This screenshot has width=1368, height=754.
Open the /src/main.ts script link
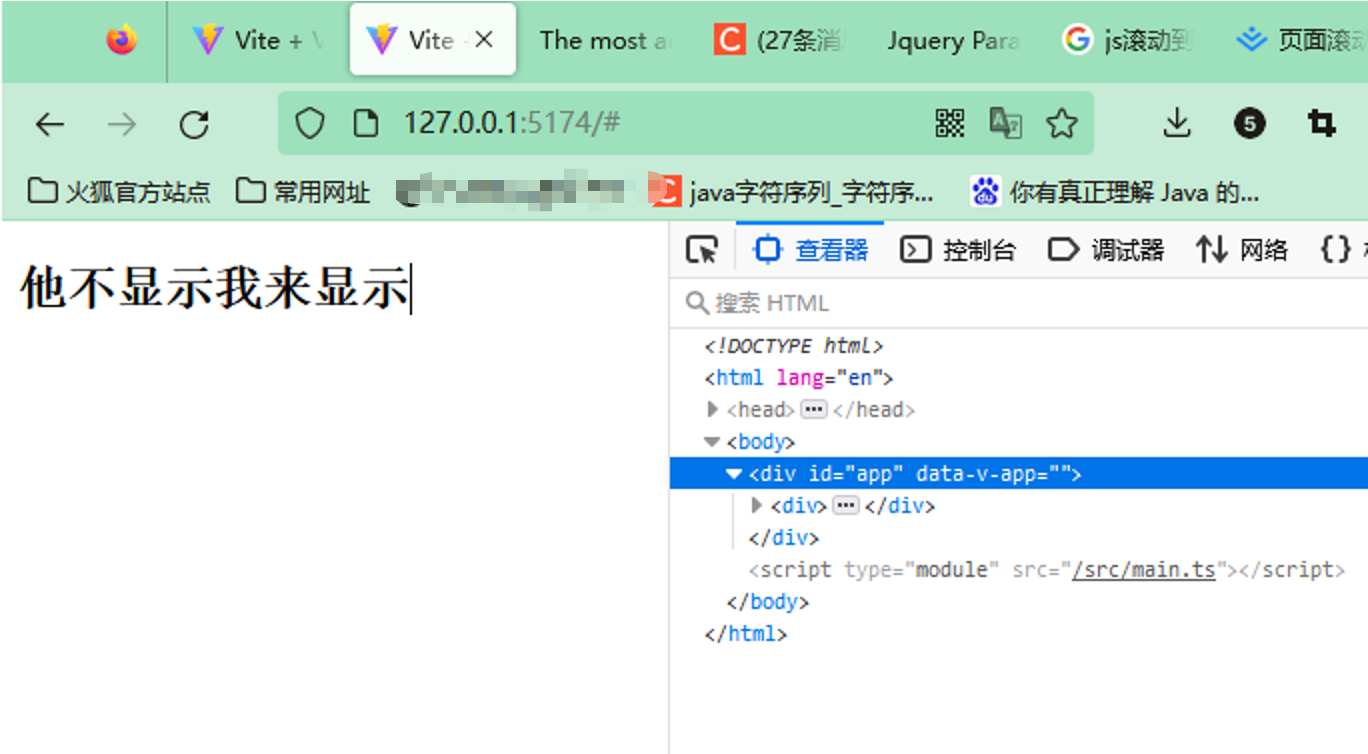1143,570
